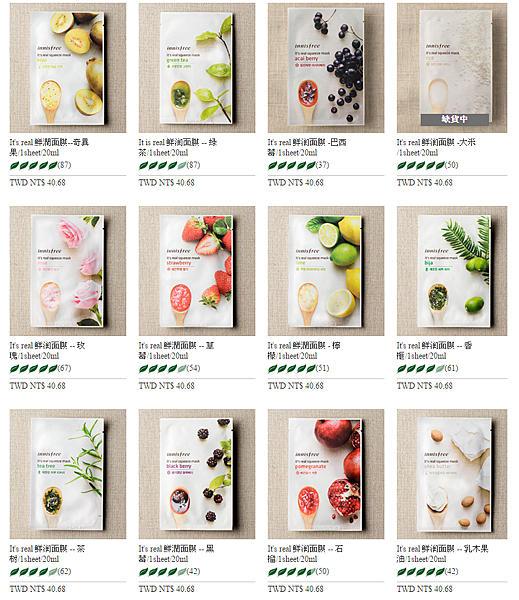The image size is (519, 600).
Task: Click the acai berry leaf rating (37)
Action: [299, 165]
